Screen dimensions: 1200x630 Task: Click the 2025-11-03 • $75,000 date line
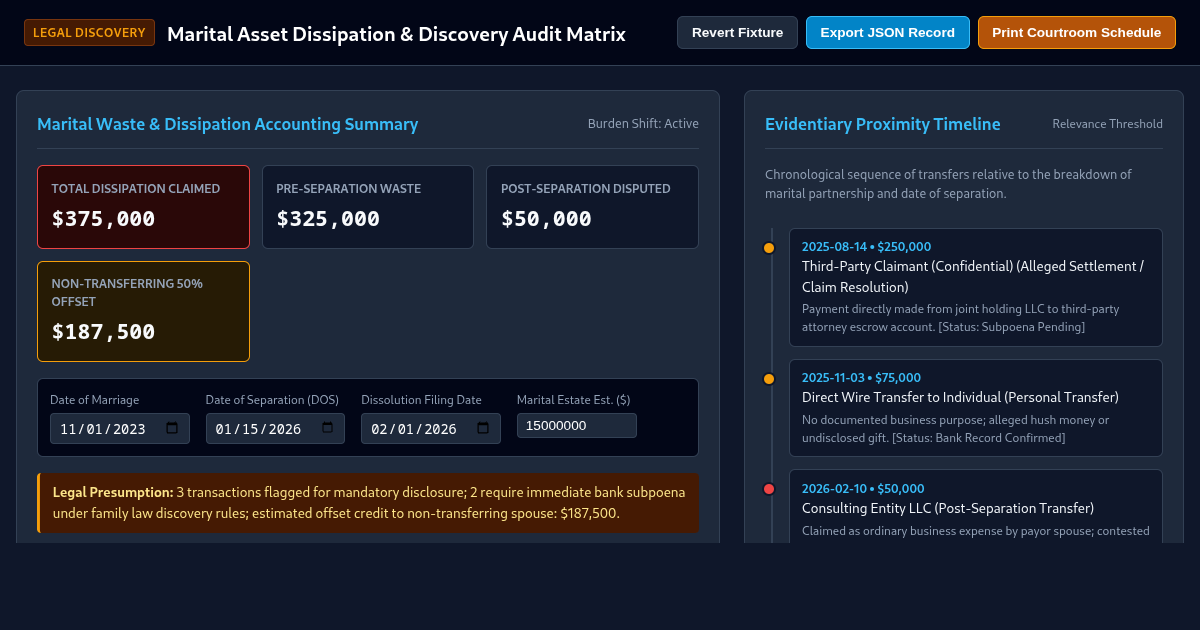pos(861,378)
